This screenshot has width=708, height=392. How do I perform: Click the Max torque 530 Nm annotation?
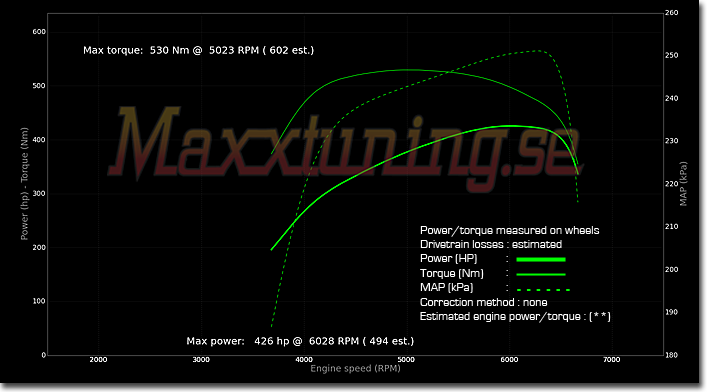point(198,50)
